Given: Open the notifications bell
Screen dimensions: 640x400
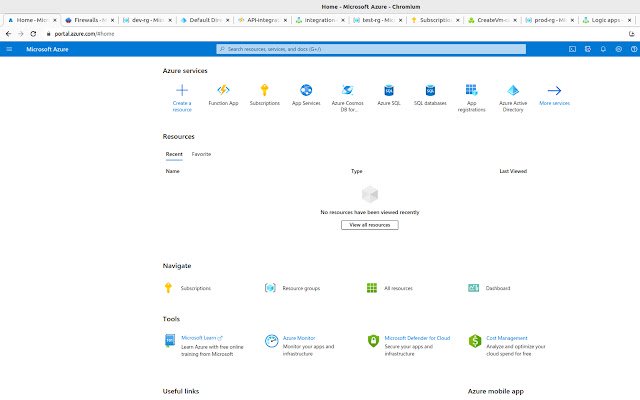Looking at the screenshot, I should (603, 49).
